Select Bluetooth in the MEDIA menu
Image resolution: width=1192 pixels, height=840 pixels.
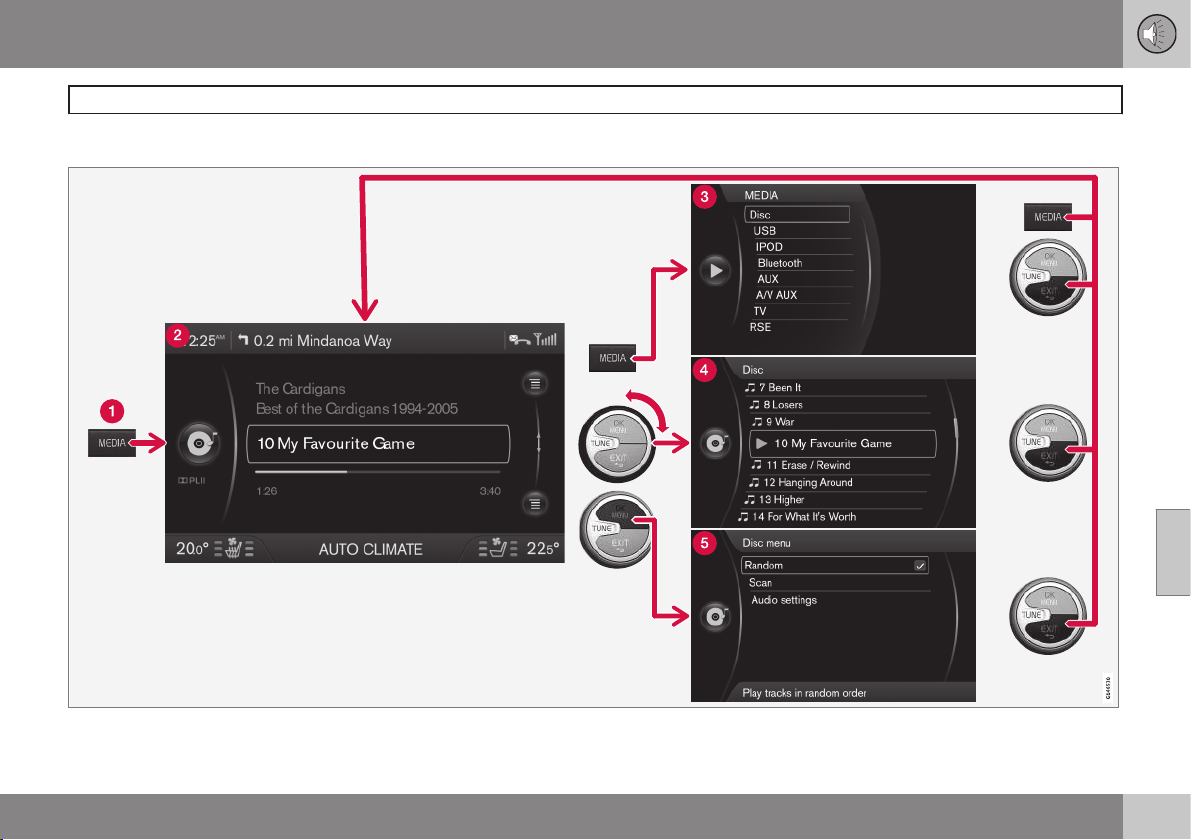click(x=780, y=263)
